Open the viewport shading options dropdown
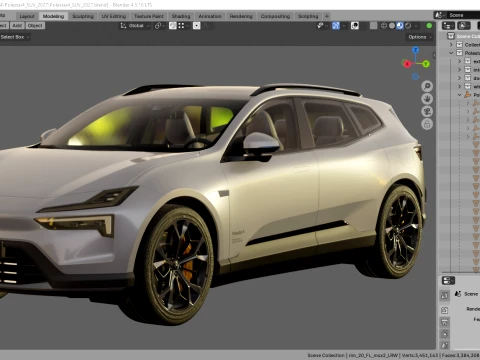The width and height of the screenshot is (480, 360). (x=416, y=26)
